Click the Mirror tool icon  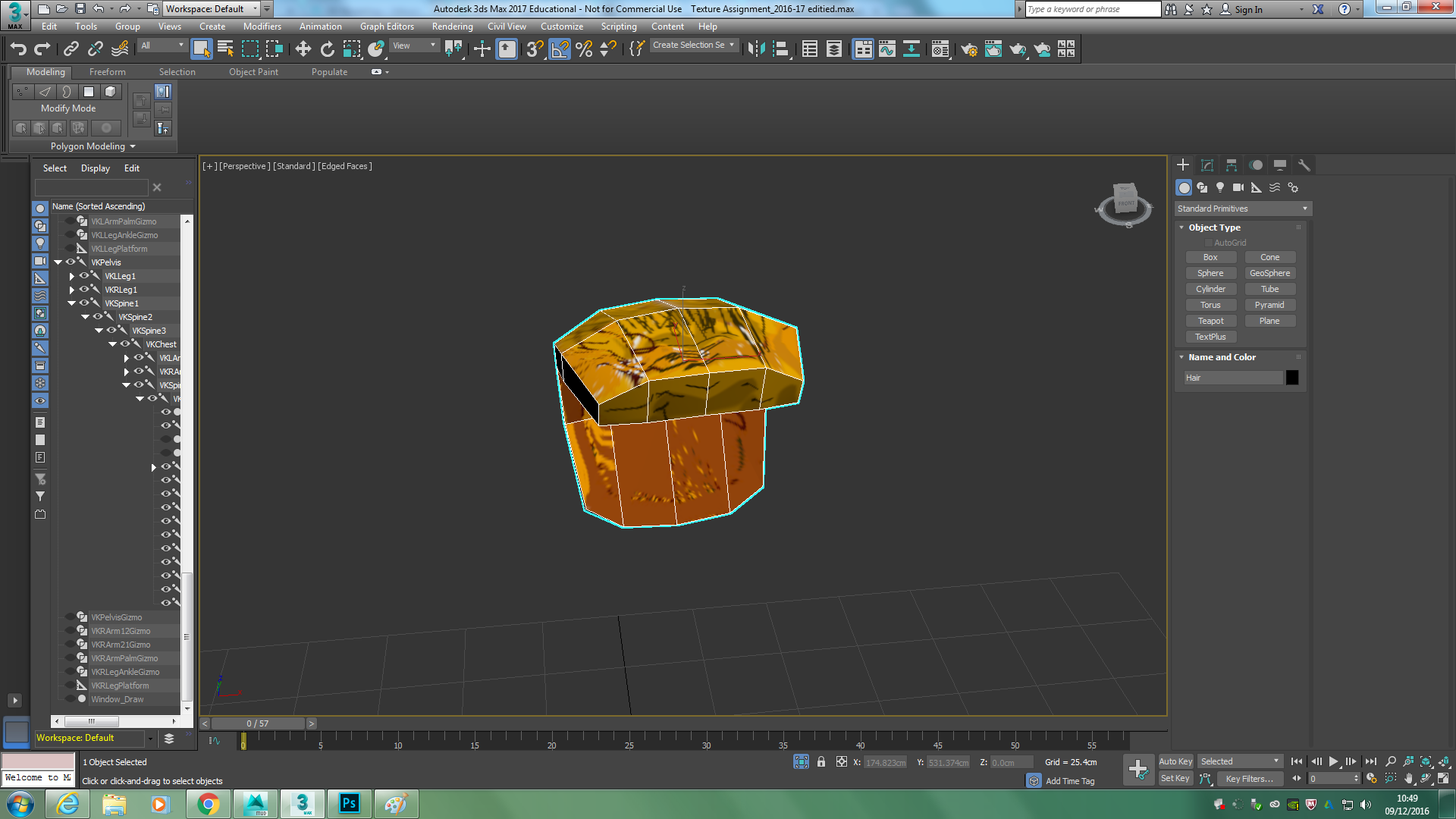[x=755, y=49]
